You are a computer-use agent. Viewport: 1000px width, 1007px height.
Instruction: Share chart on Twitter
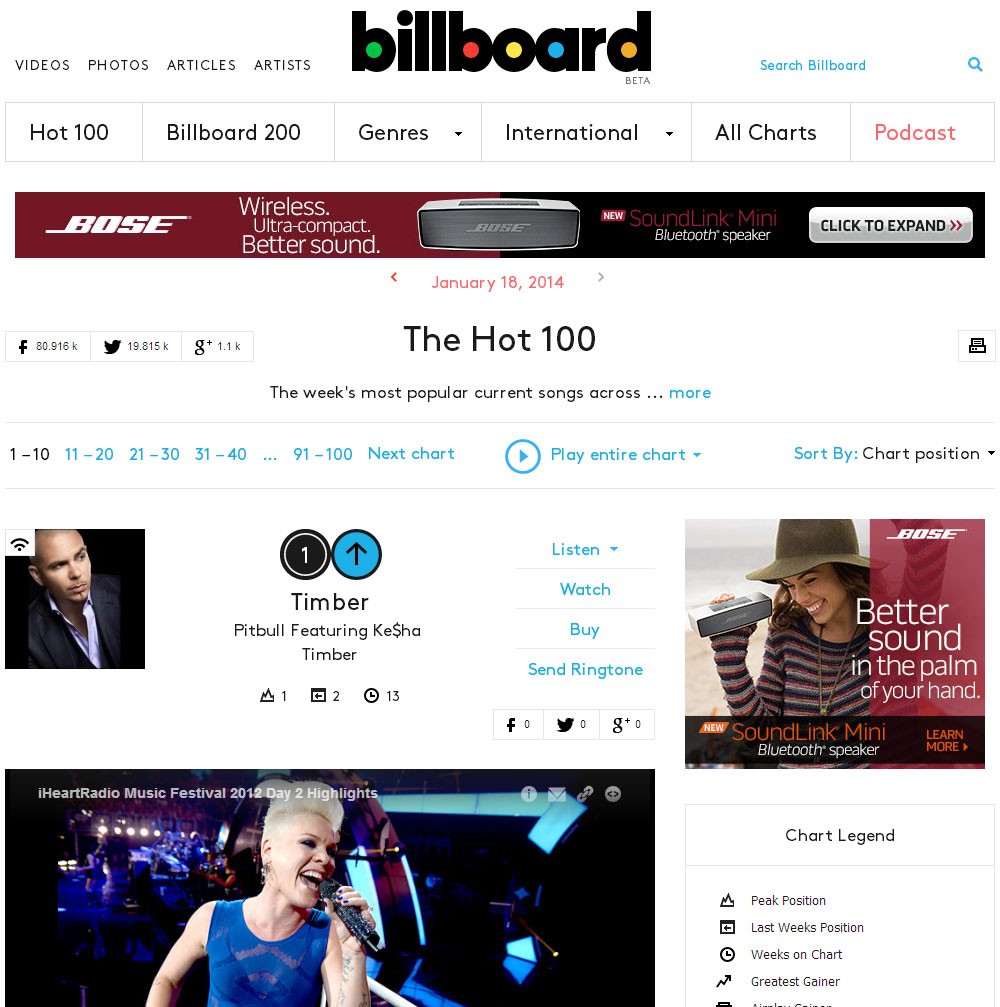click(x=136, y=347)
